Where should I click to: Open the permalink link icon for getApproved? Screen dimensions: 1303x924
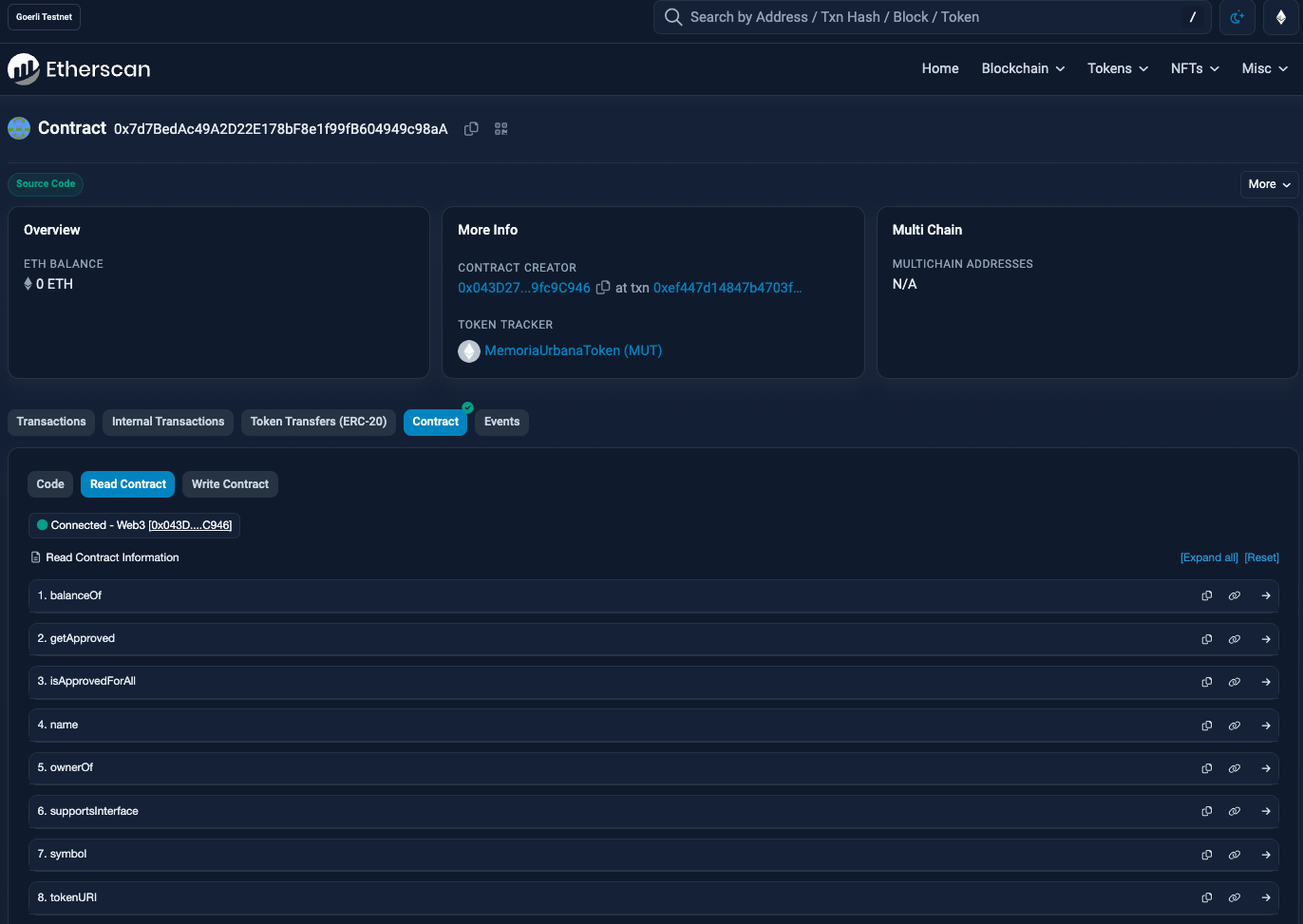pos(1235,638)
